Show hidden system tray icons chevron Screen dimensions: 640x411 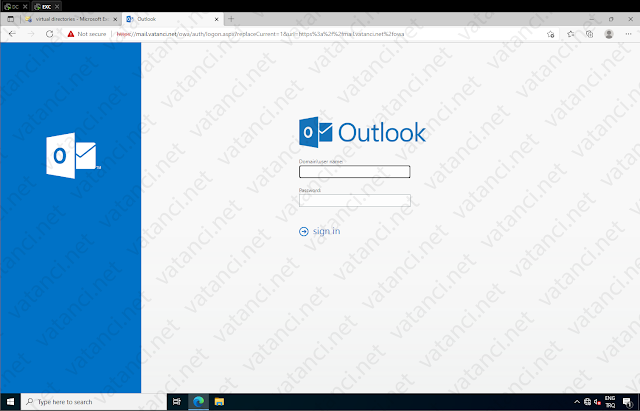pos(577,402)
